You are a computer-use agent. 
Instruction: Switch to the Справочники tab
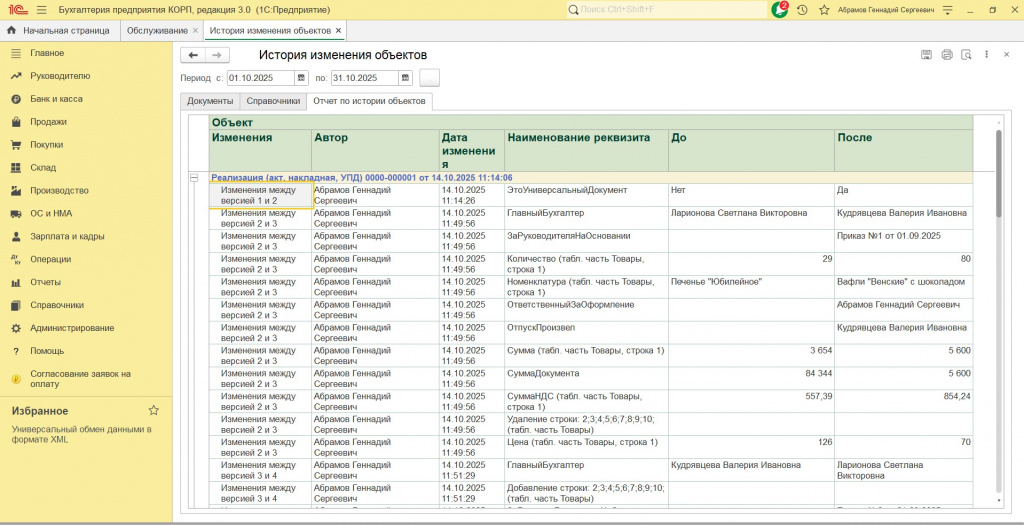273,101
